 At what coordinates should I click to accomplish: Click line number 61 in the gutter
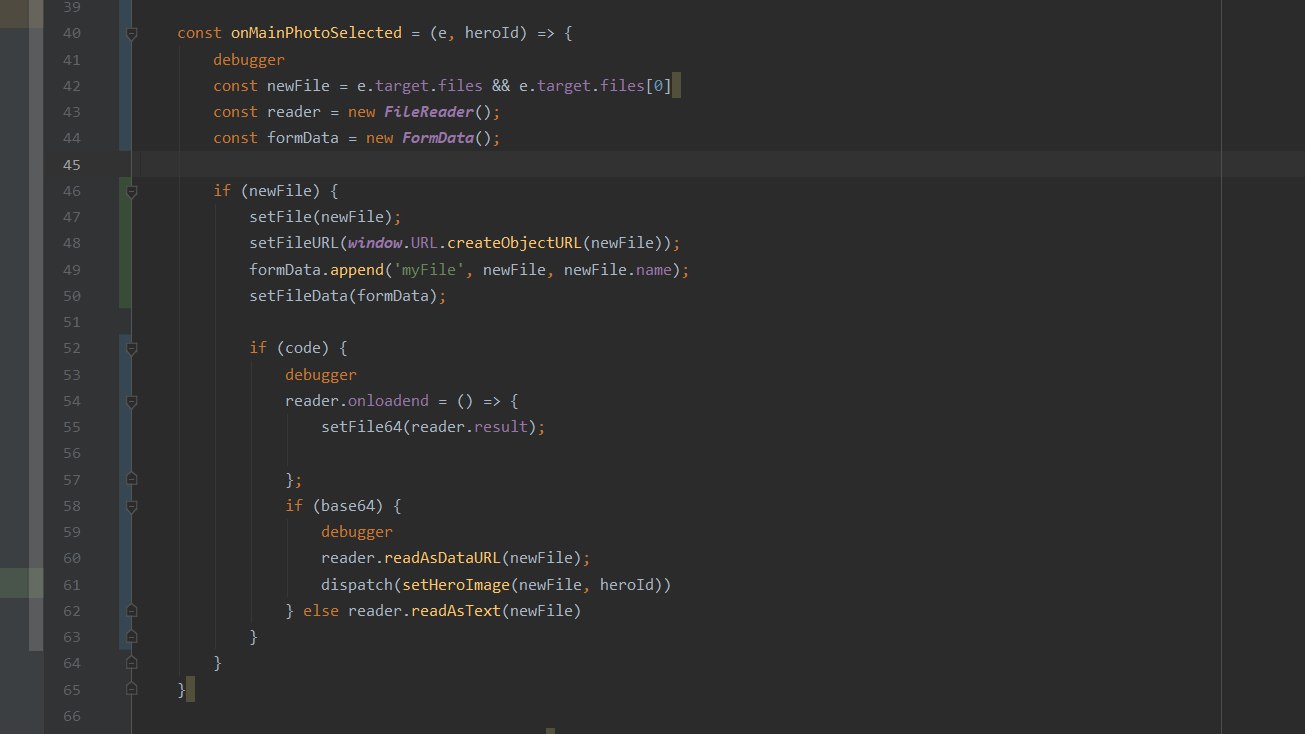point(71,584)
